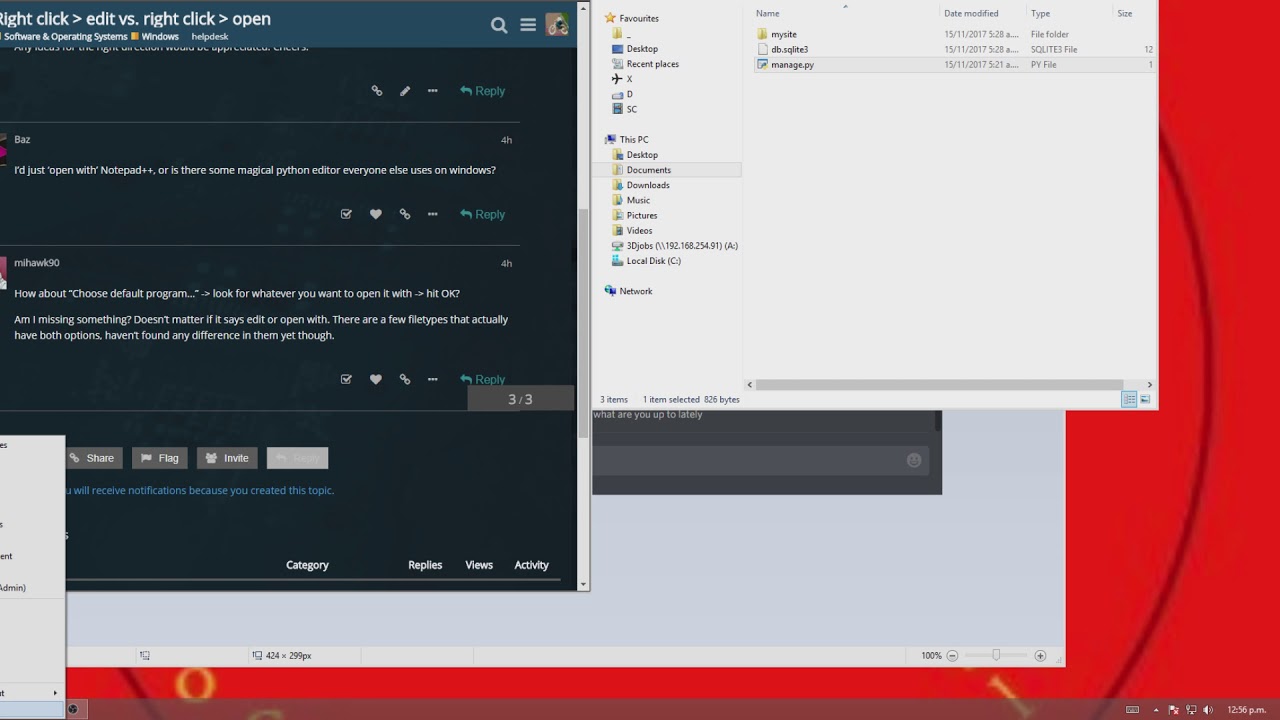This screenshot has height=720, width=1280.
Task: Click the Reply link on Baz's post
Action: click(x=482, y=214)
